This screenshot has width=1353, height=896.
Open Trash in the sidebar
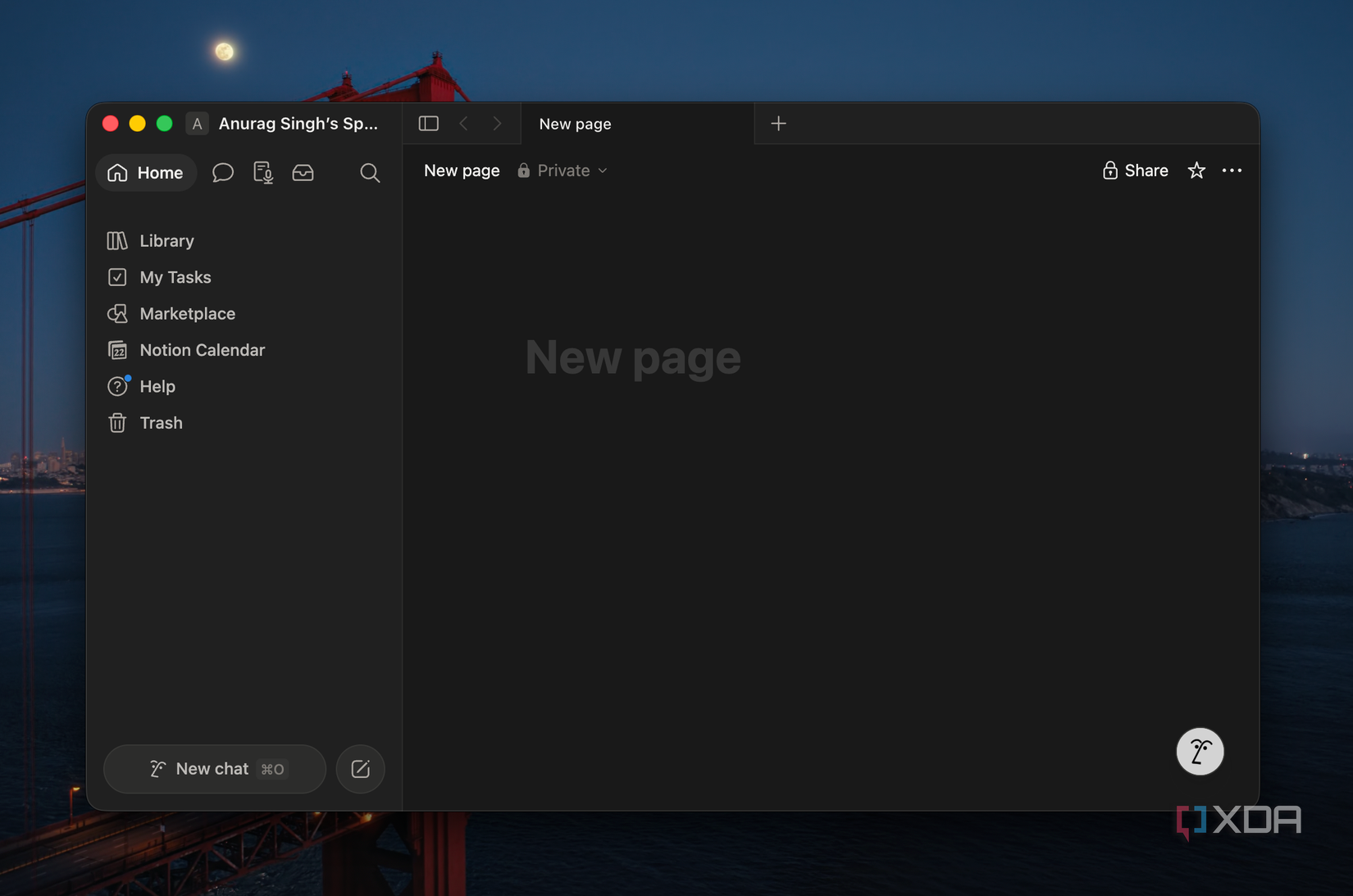[245, 423]
